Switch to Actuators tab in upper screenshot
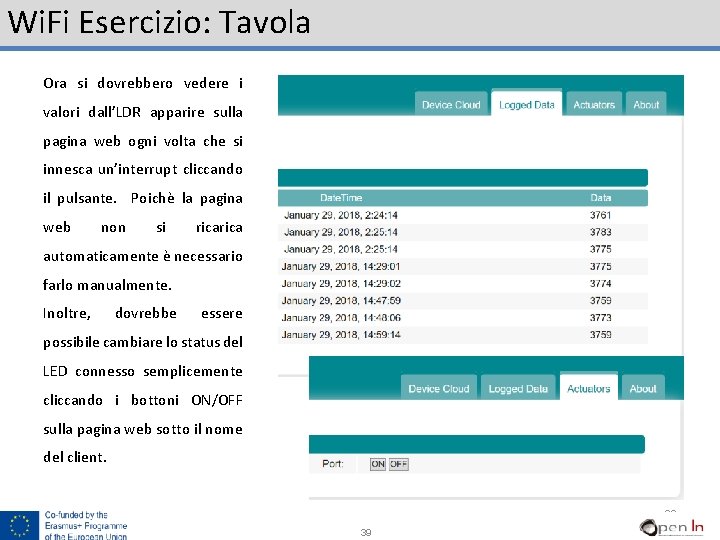Screen dimensions: 720x540 click(594, 104)
